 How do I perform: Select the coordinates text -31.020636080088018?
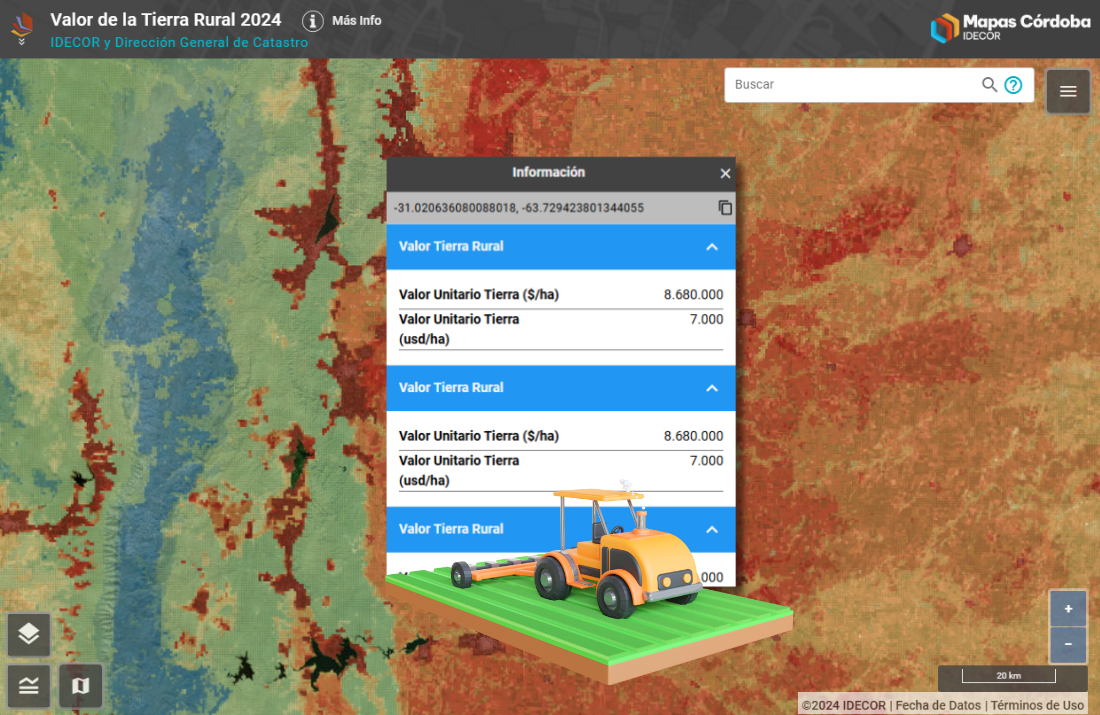click(455, 208)
